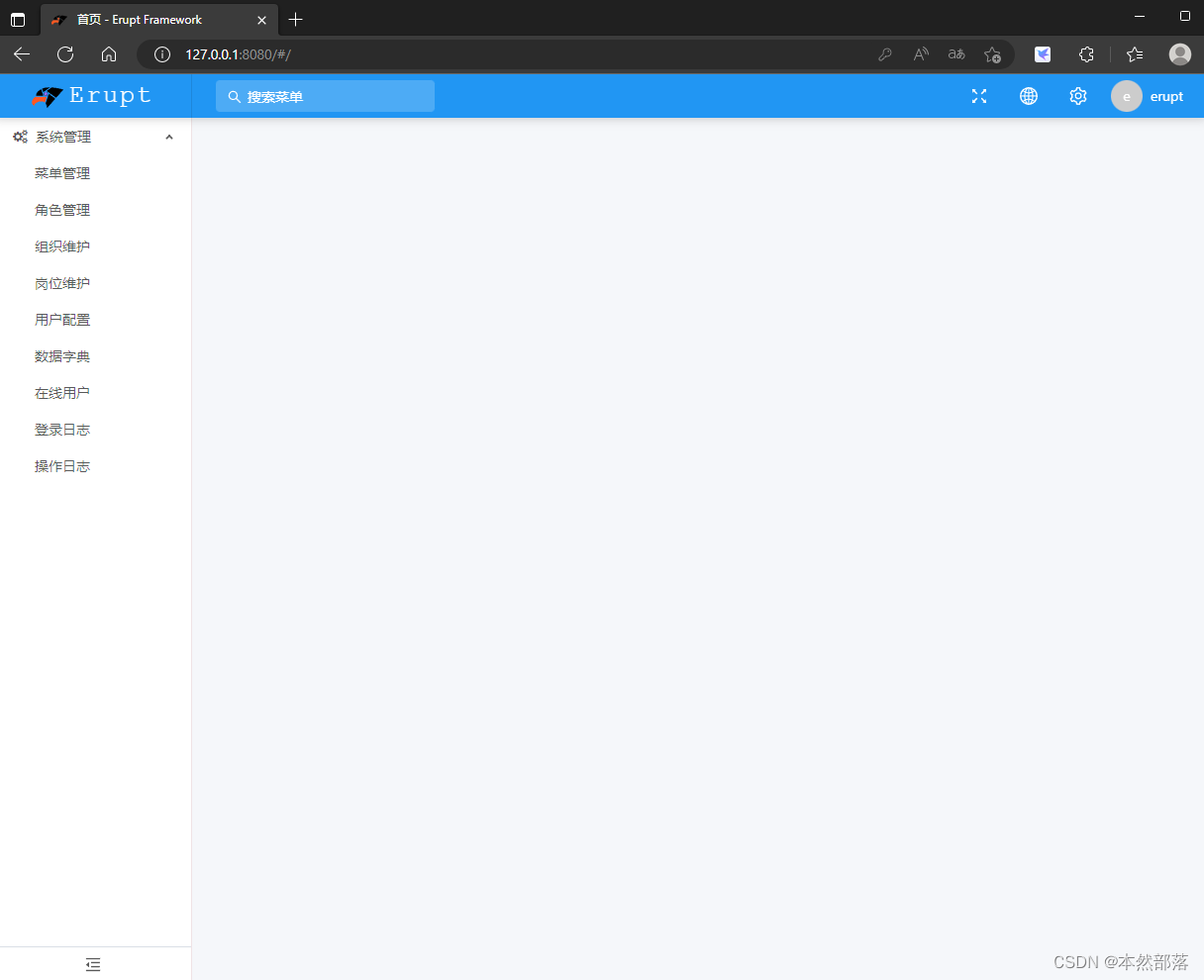This screenshot has height=980, width=1204.
Task: Click the address bar URL
Action: (238, 54)
